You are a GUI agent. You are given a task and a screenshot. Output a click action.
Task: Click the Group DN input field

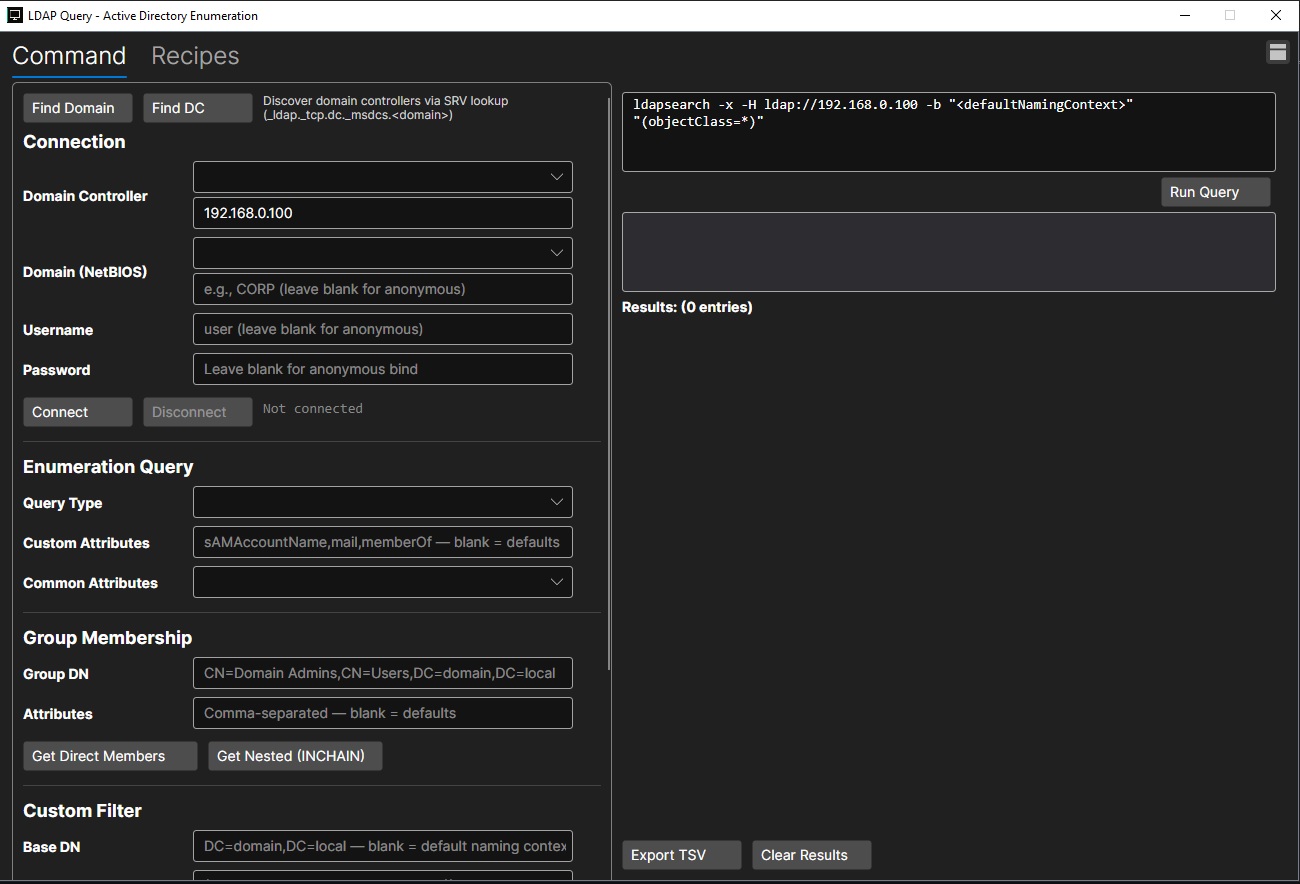tap(383, 673)
